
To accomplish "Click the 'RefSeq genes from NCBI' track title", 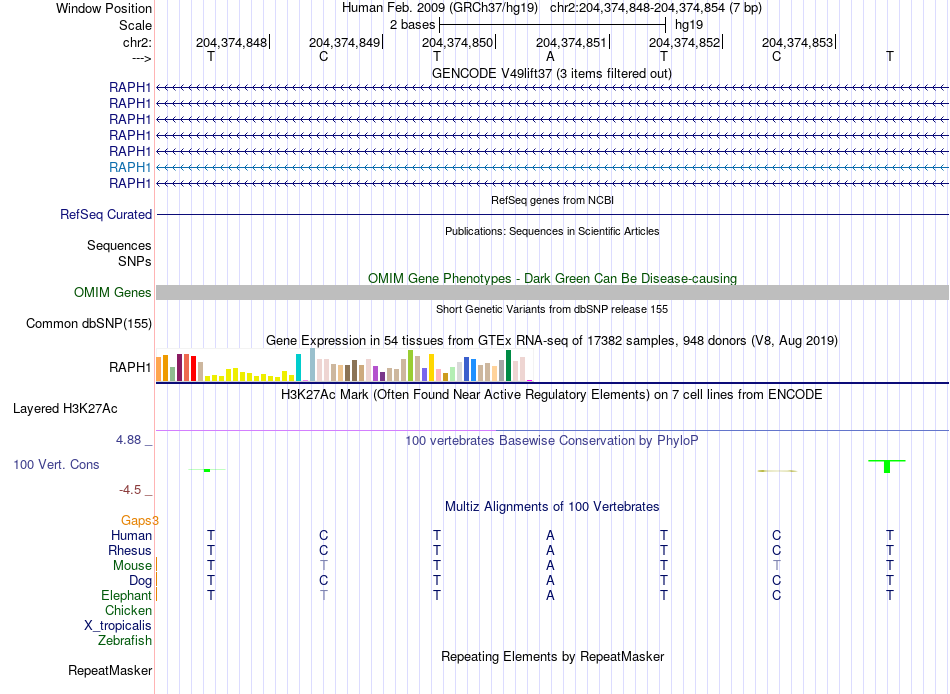I will pyautogui.click(x=553, y=200).
